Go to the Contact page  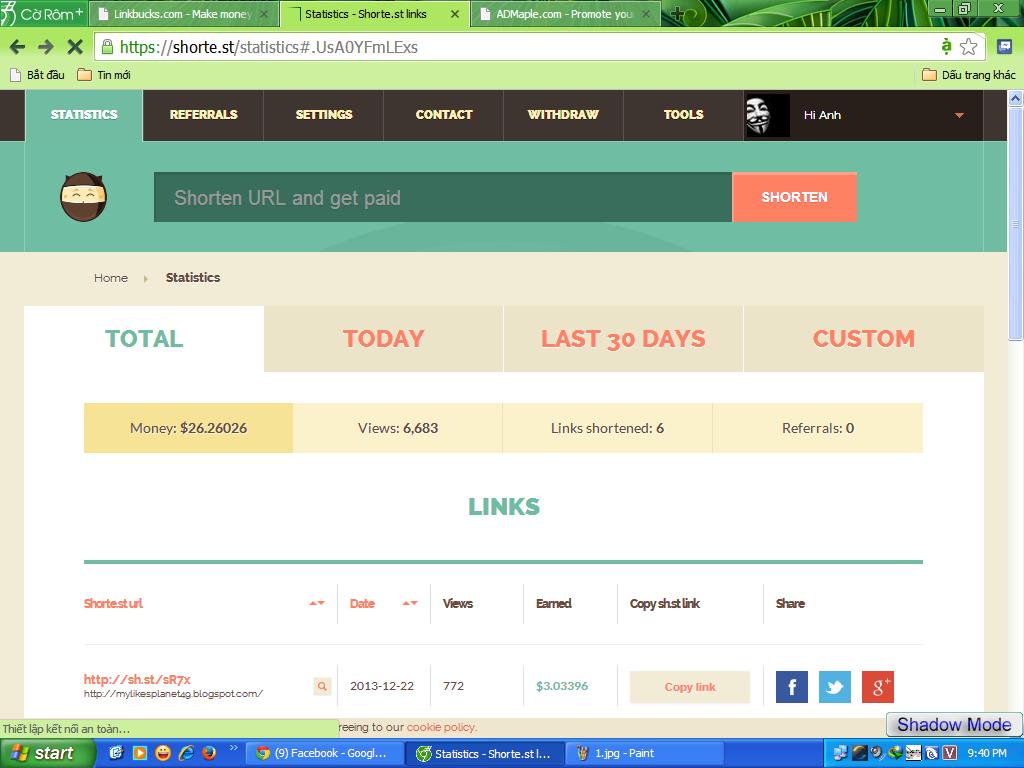[x=444, y=115]
